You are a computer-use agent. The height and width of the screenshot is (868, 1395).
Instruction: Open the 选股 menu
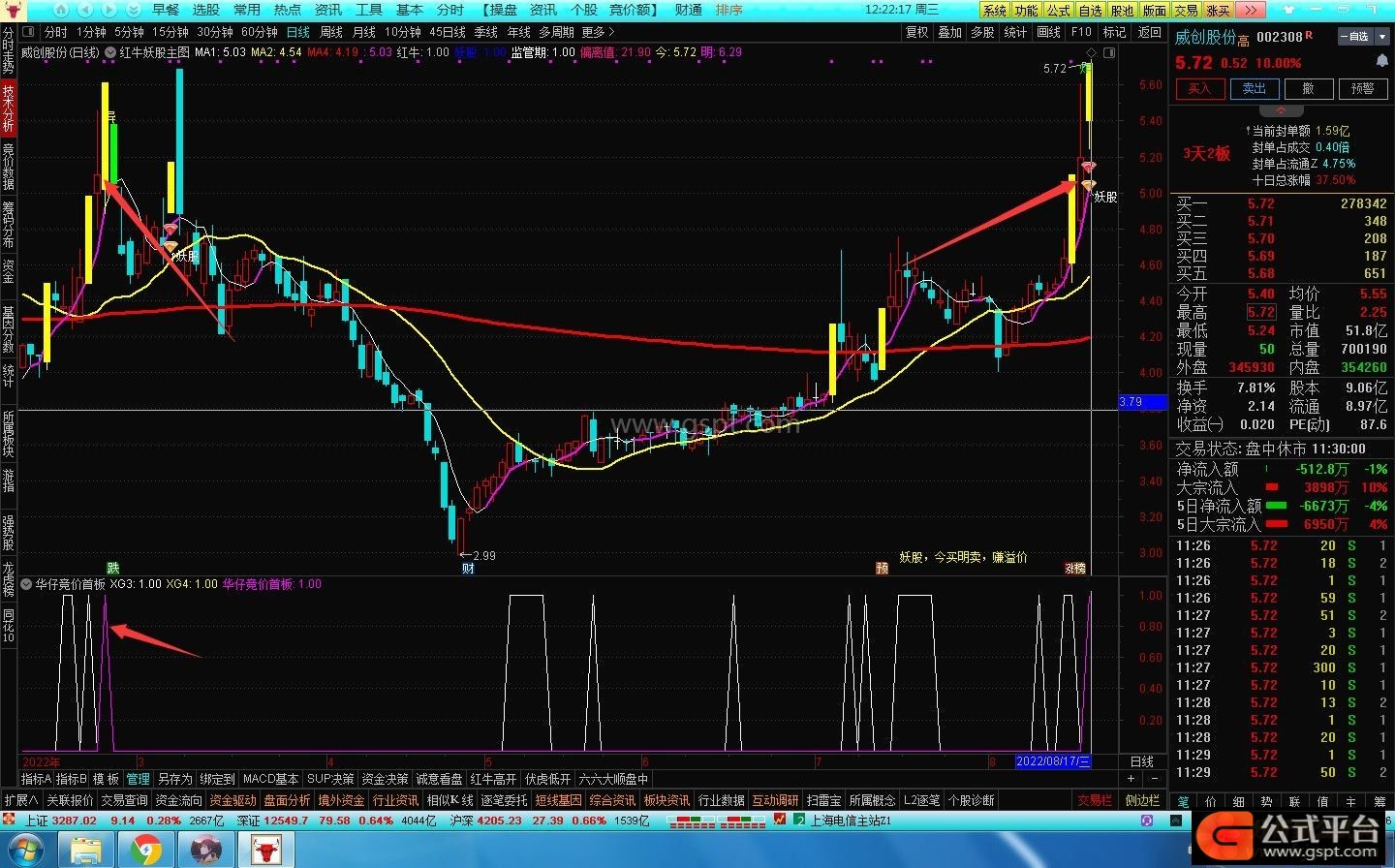click(x=206, y=10)
